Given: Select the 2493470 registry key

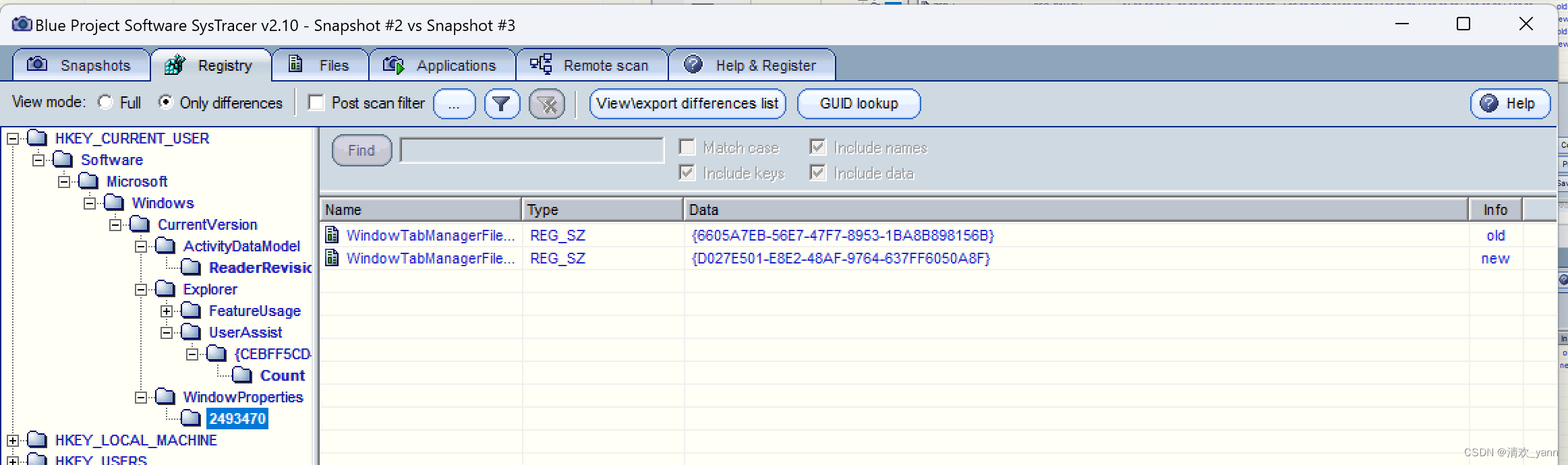Looking at the screenshot, I should click(237, 419).
